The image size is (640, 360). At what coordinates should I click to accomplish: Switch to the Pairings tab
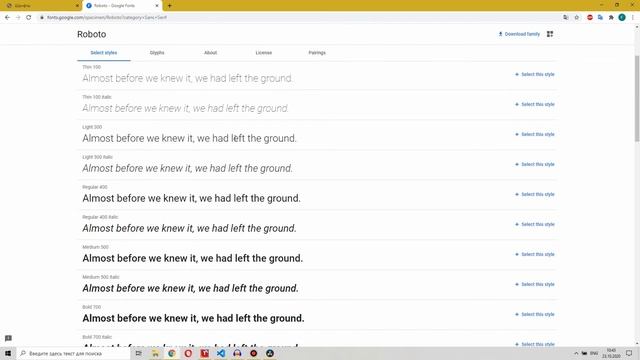click(317, 53)
